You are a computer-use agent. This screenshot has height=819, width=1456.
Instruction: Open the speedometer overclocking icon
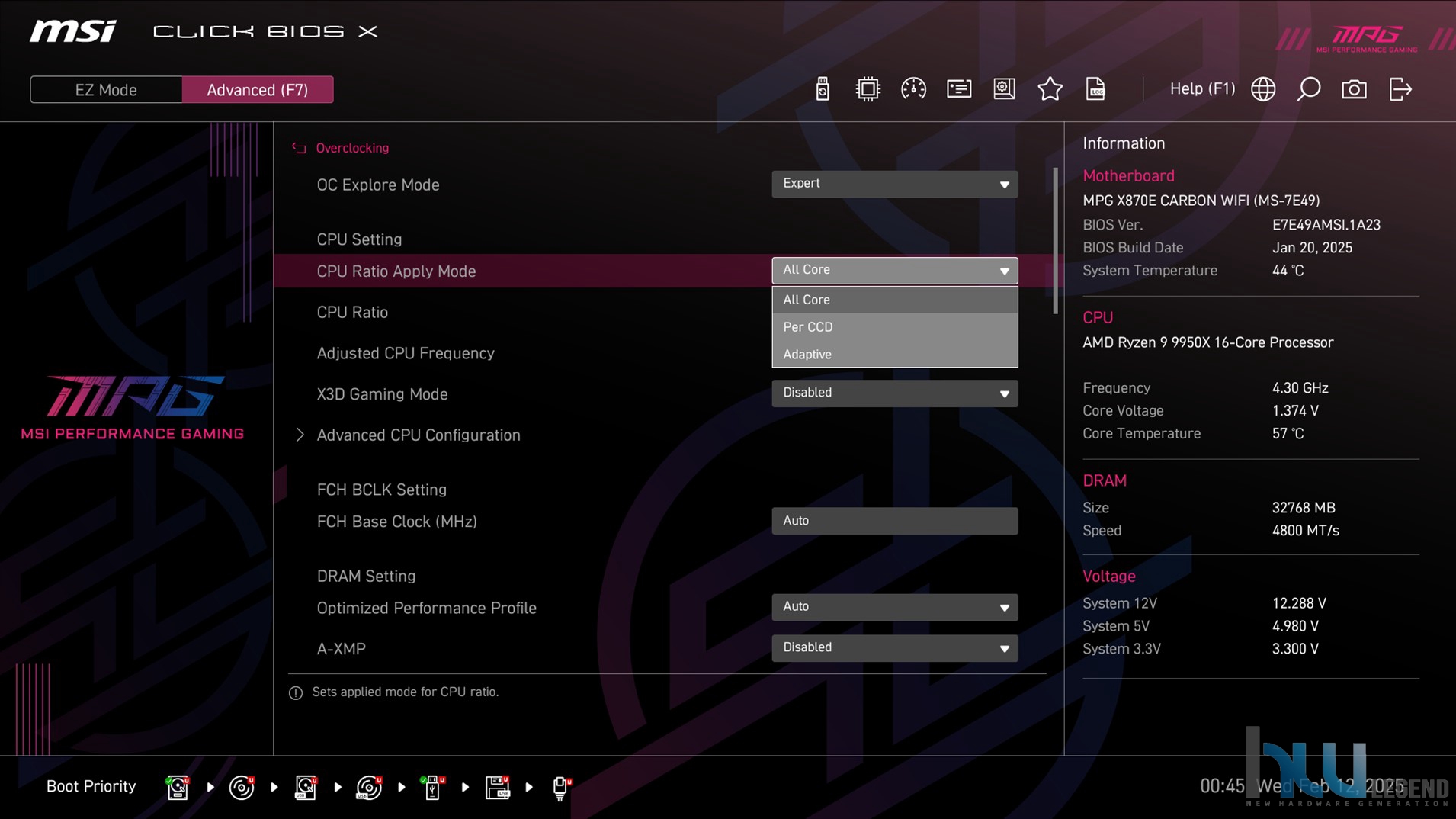[913, 89]
